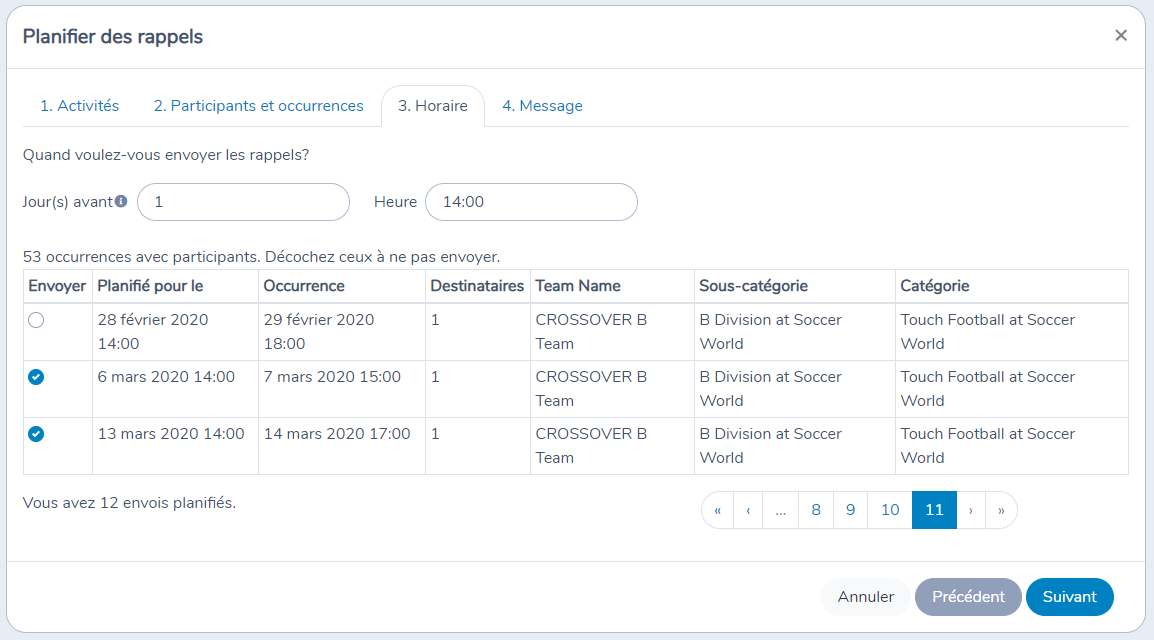Go to first page of occurrences
Screen dimensions: 1154x640
tap(718, 510)
